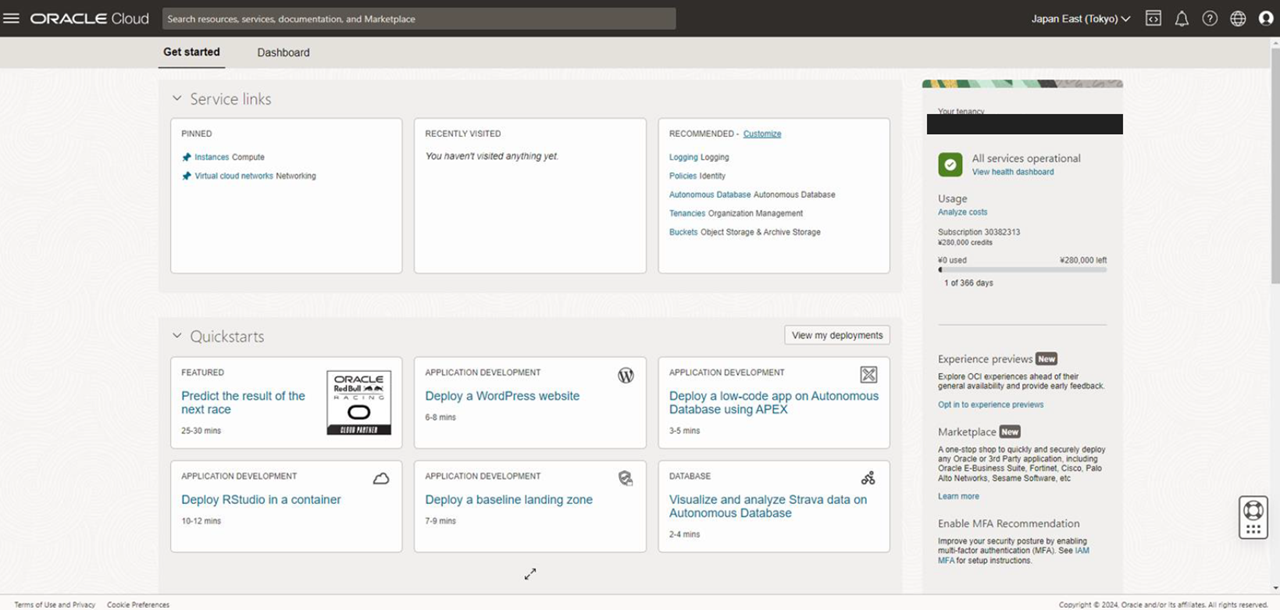Click View health dashboard link

point(1013,172)
